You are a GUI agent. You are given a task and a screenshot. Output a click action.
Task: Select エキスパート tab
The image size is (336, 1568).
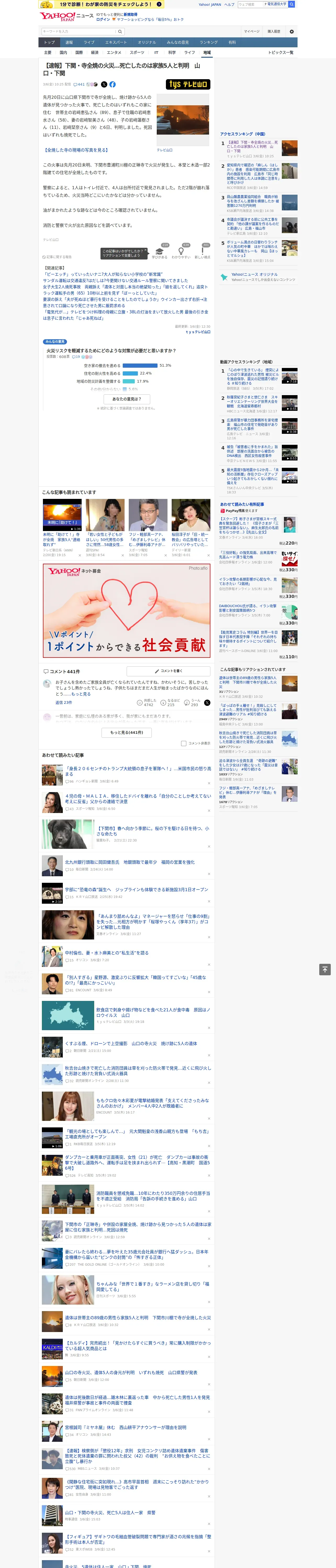[x=116, y=43]
